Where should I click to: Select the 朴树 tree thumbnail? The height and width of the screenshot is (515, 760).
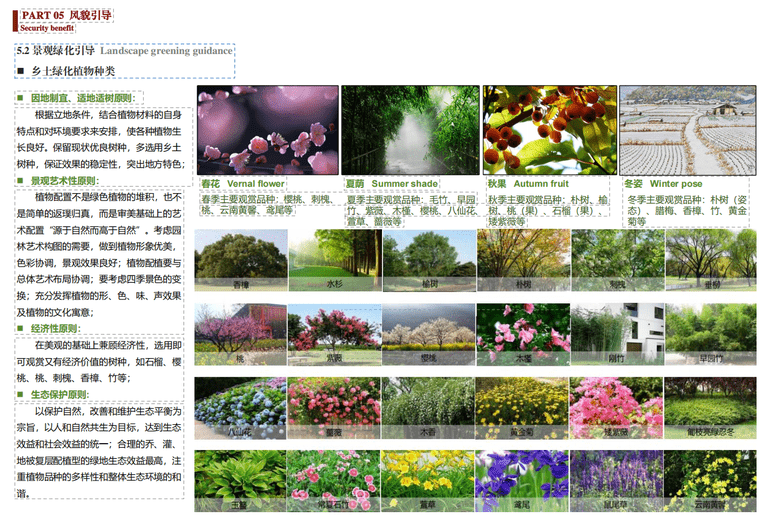523,260
